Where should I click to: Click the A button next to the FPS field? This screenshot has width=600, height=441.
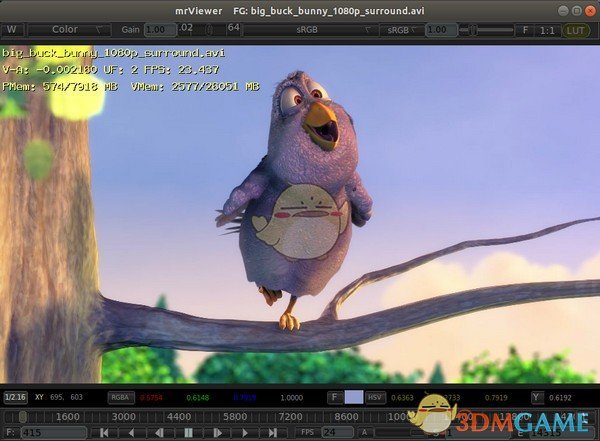tap(365, 433)
